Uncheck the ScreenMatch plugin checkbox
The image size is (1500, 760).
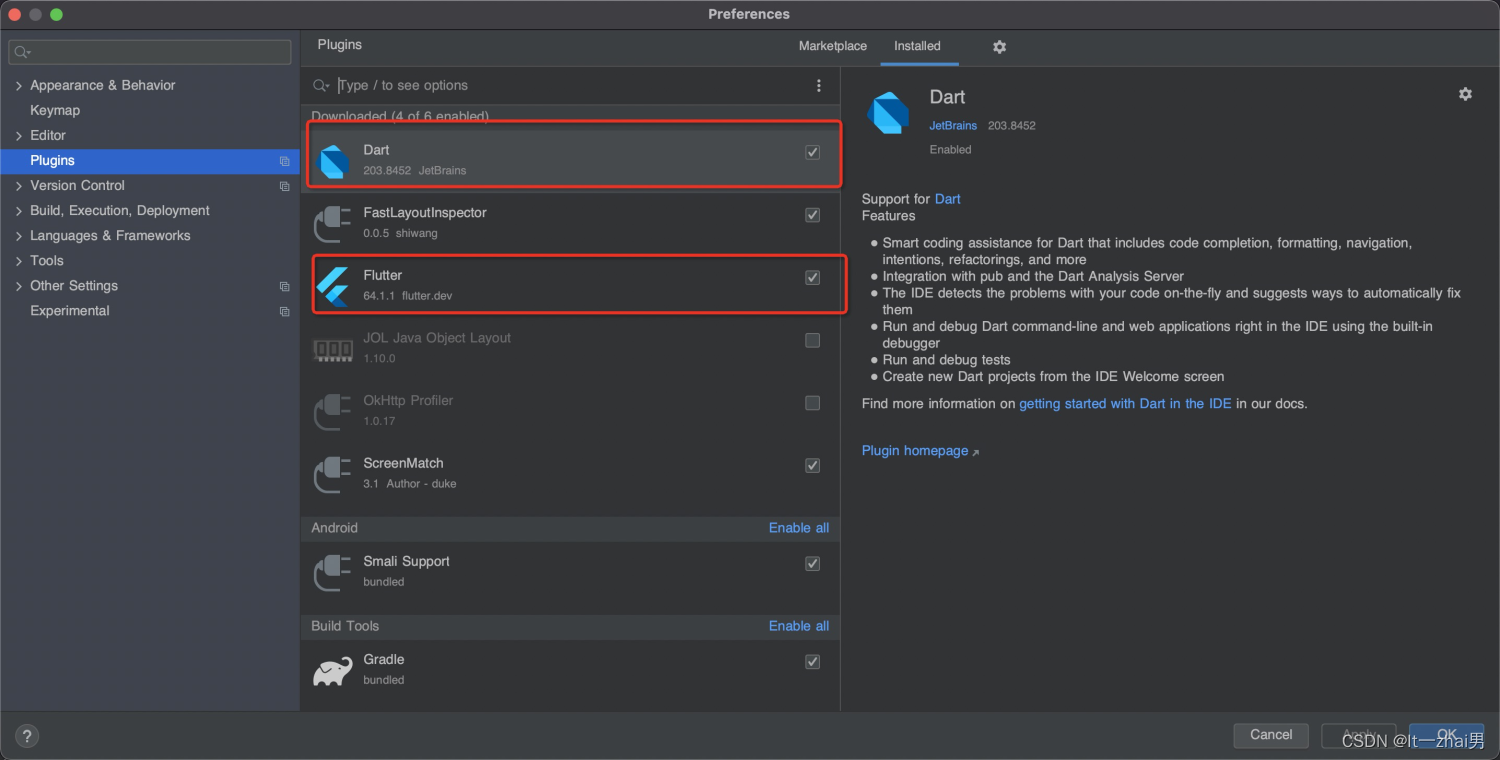(812, 465)
